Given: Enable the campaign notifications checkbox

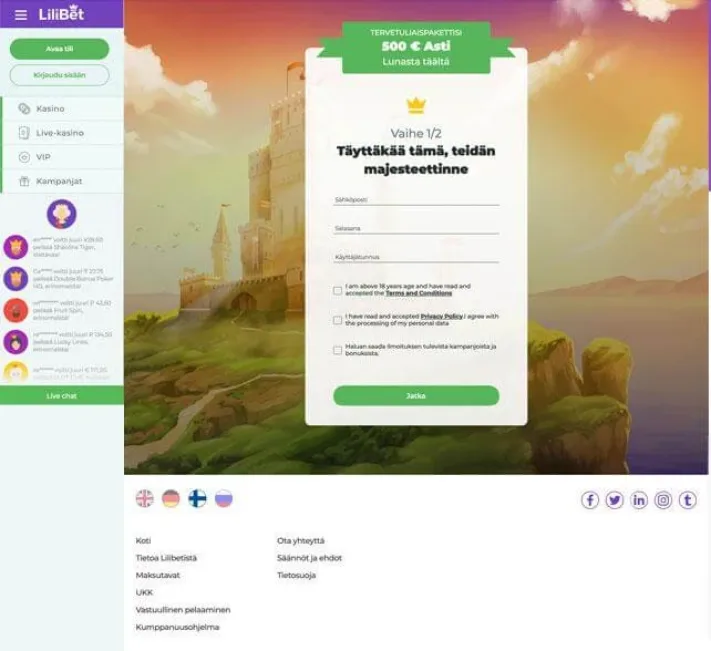Looking at the screenshot, I should pos(337,350).
